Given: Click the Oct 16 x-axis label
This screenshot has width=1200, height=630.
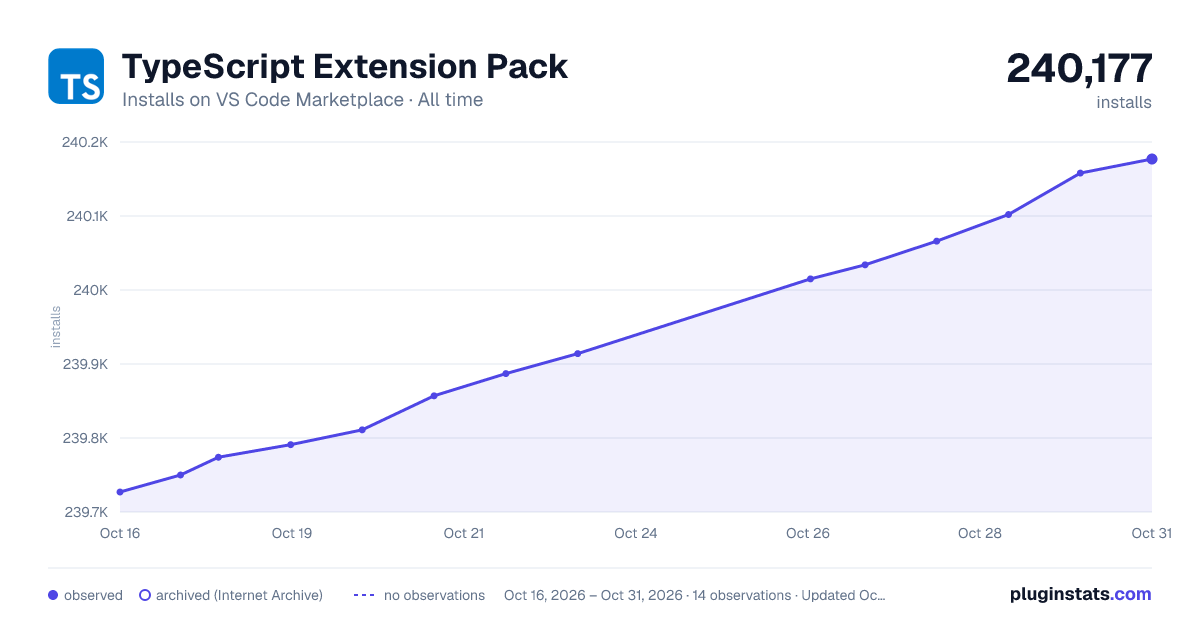Looking at the screenshot, I should coord(120,533).
